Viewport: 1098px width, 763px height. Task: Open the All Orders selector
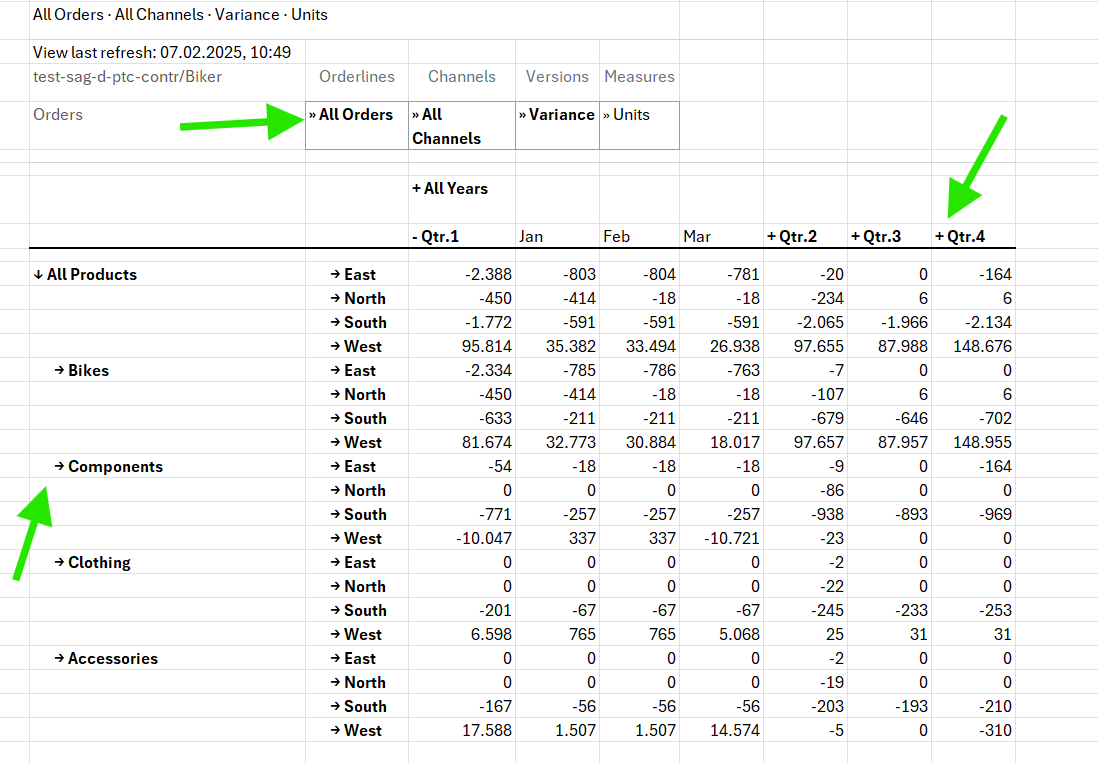(355, 115)
